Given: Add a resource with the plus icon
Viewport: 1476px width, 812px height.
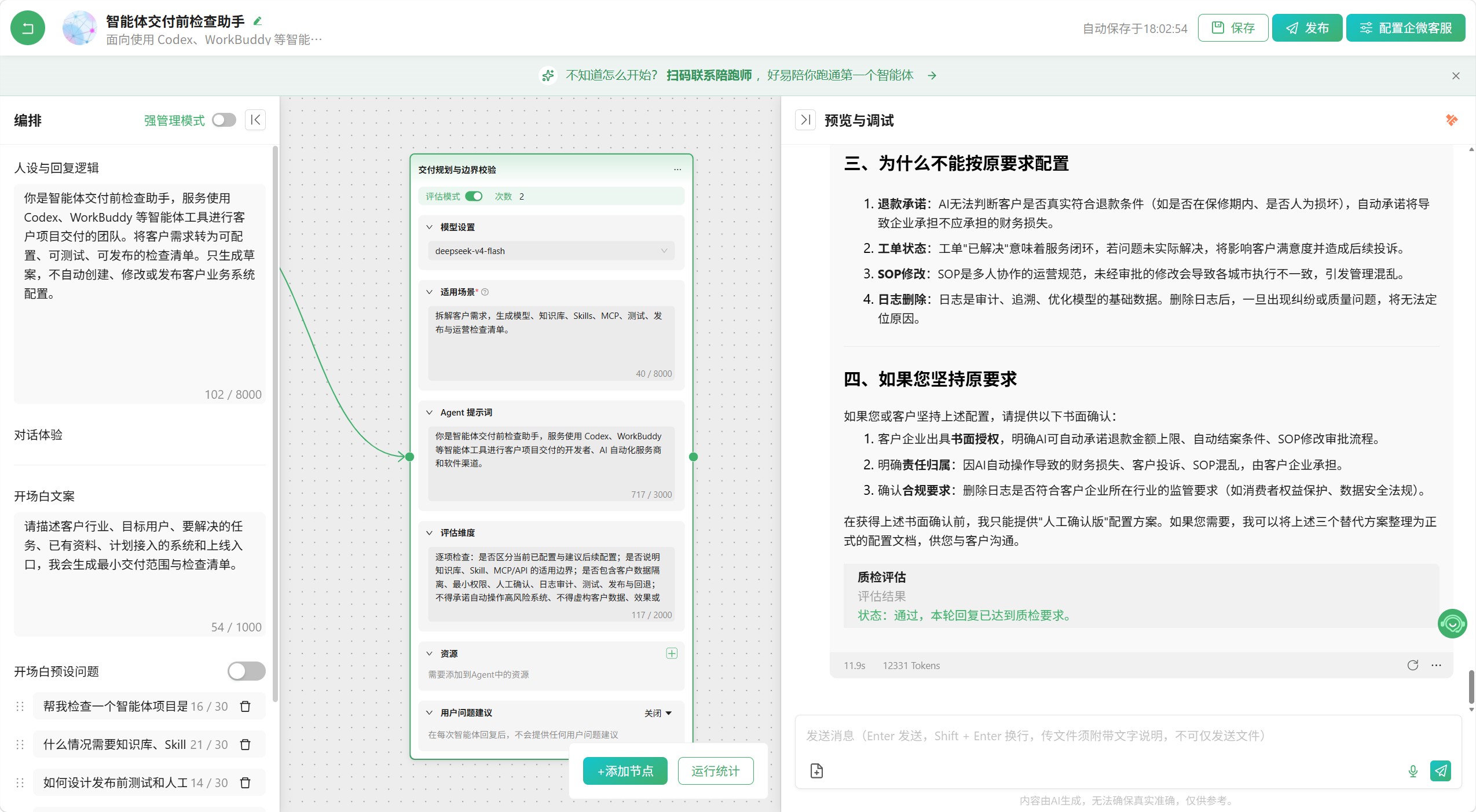Looking at the screenshot, I should (x=671, y=653).
